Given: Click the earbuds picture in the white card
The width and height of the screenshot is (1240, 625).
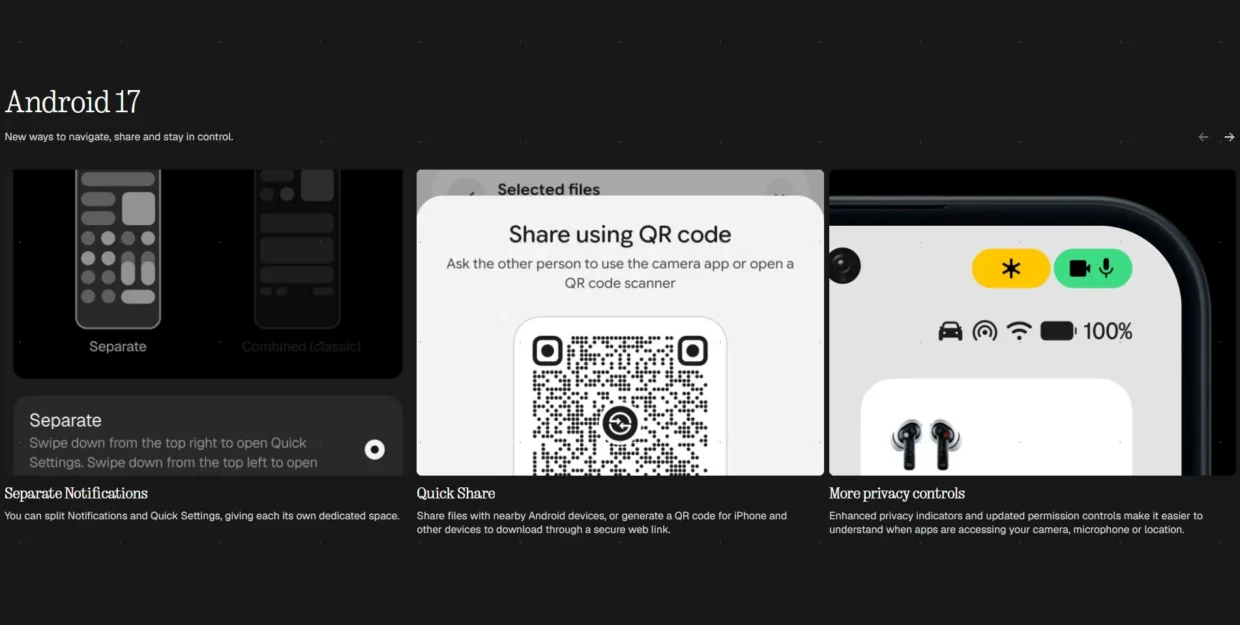Looking at the screenshot, I should coord(925,444).
